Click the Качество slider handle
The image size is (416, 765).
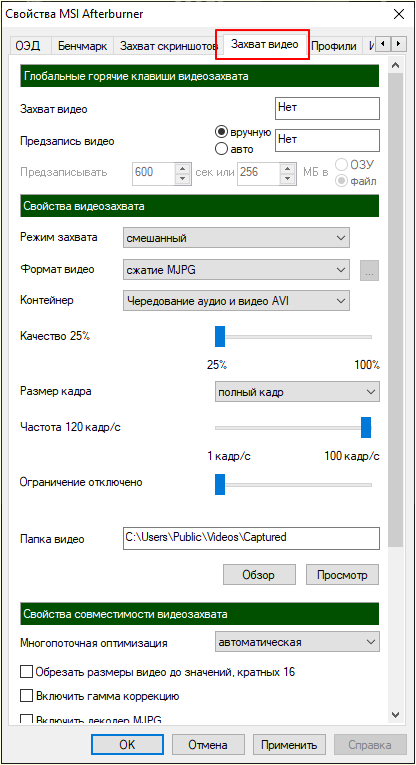220,337
